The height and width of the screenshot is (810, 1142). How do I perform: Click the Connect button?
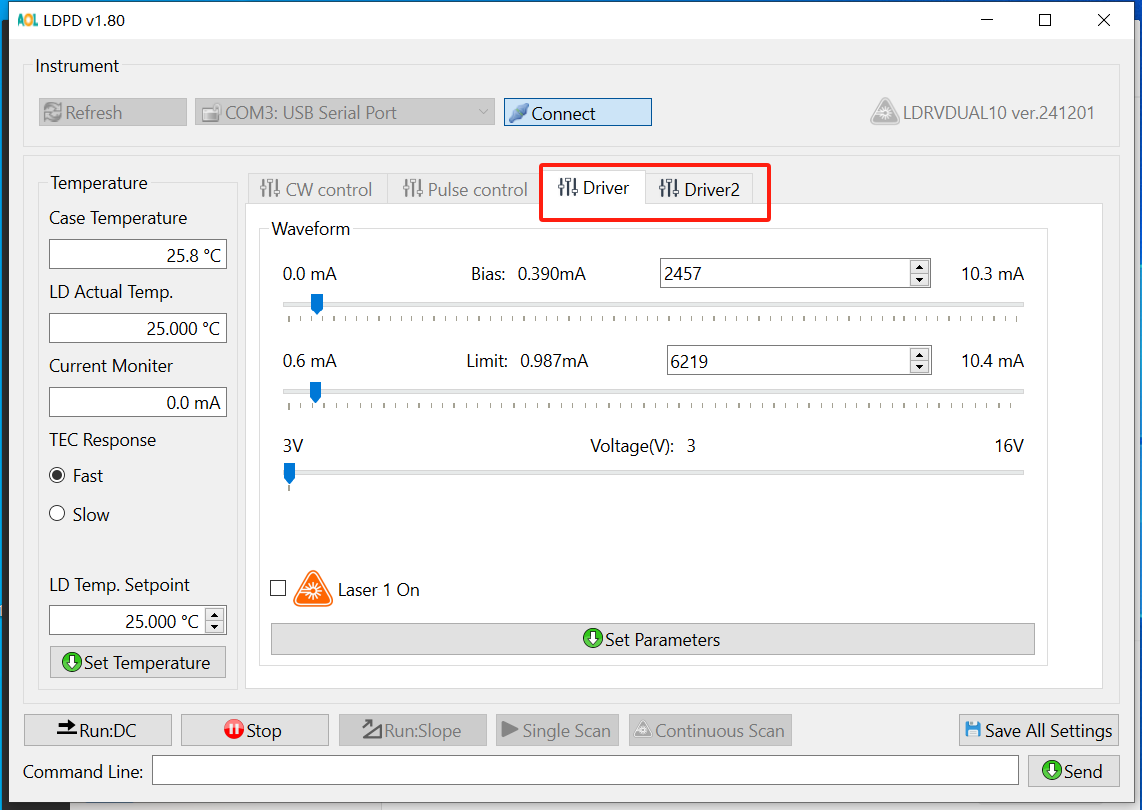click(x=577, y=113)
